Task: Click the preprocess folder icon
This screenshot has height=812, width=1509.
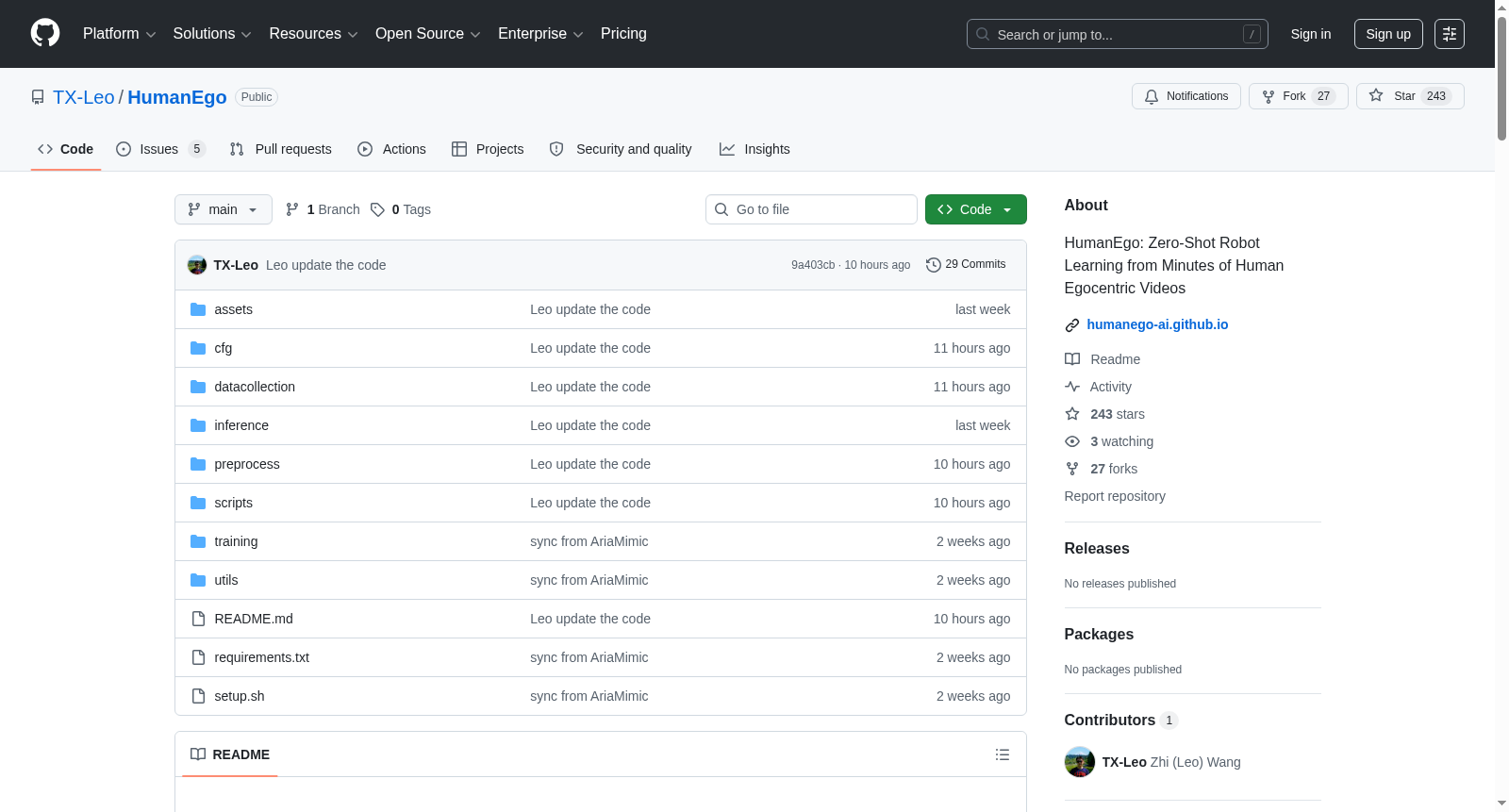Action: pyautogui.click(x=198, y=464)
